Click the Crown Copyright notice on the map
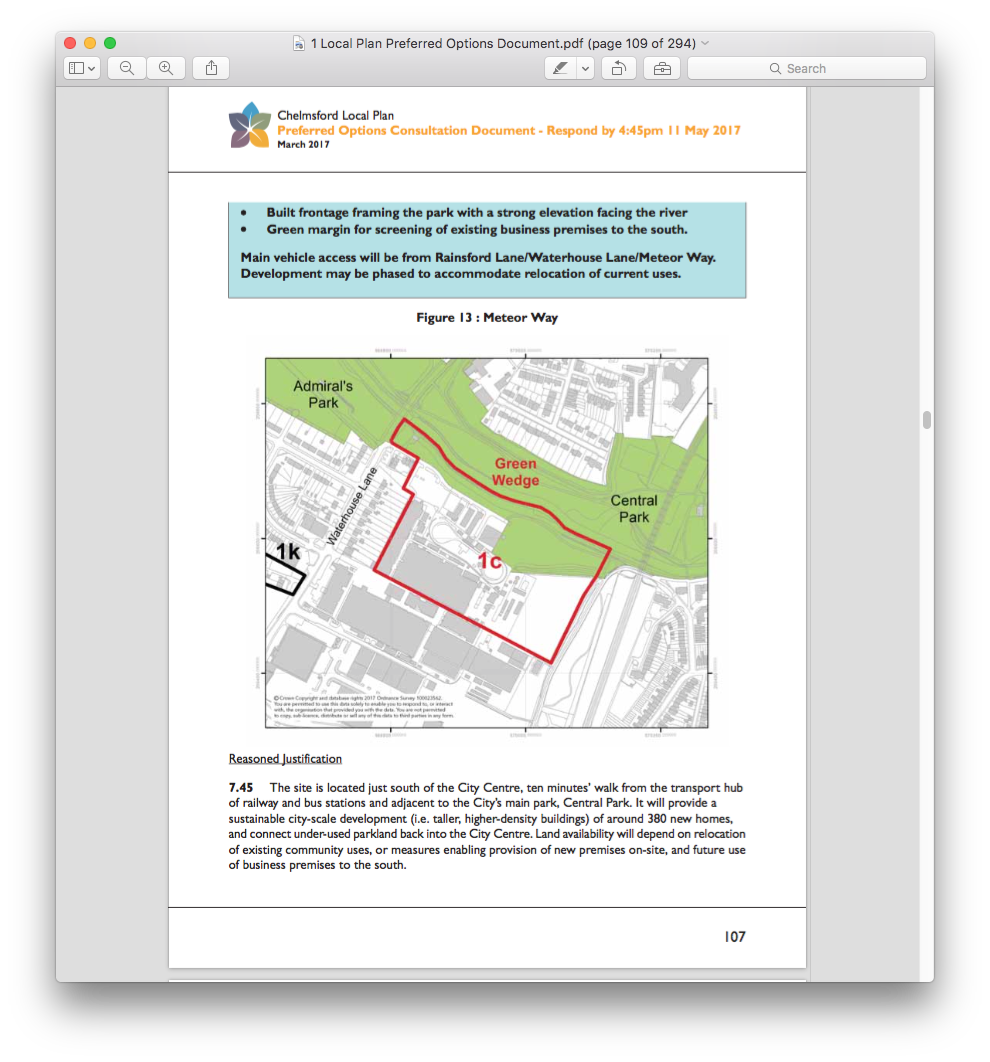 coord(364,706)
